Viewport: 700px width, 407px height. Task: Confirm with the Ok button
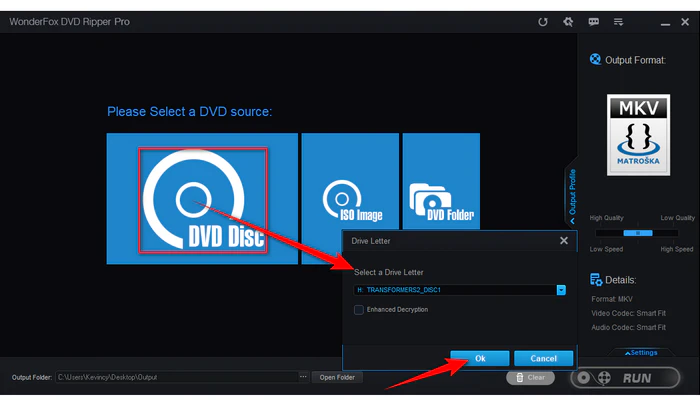tap(480, 358)
